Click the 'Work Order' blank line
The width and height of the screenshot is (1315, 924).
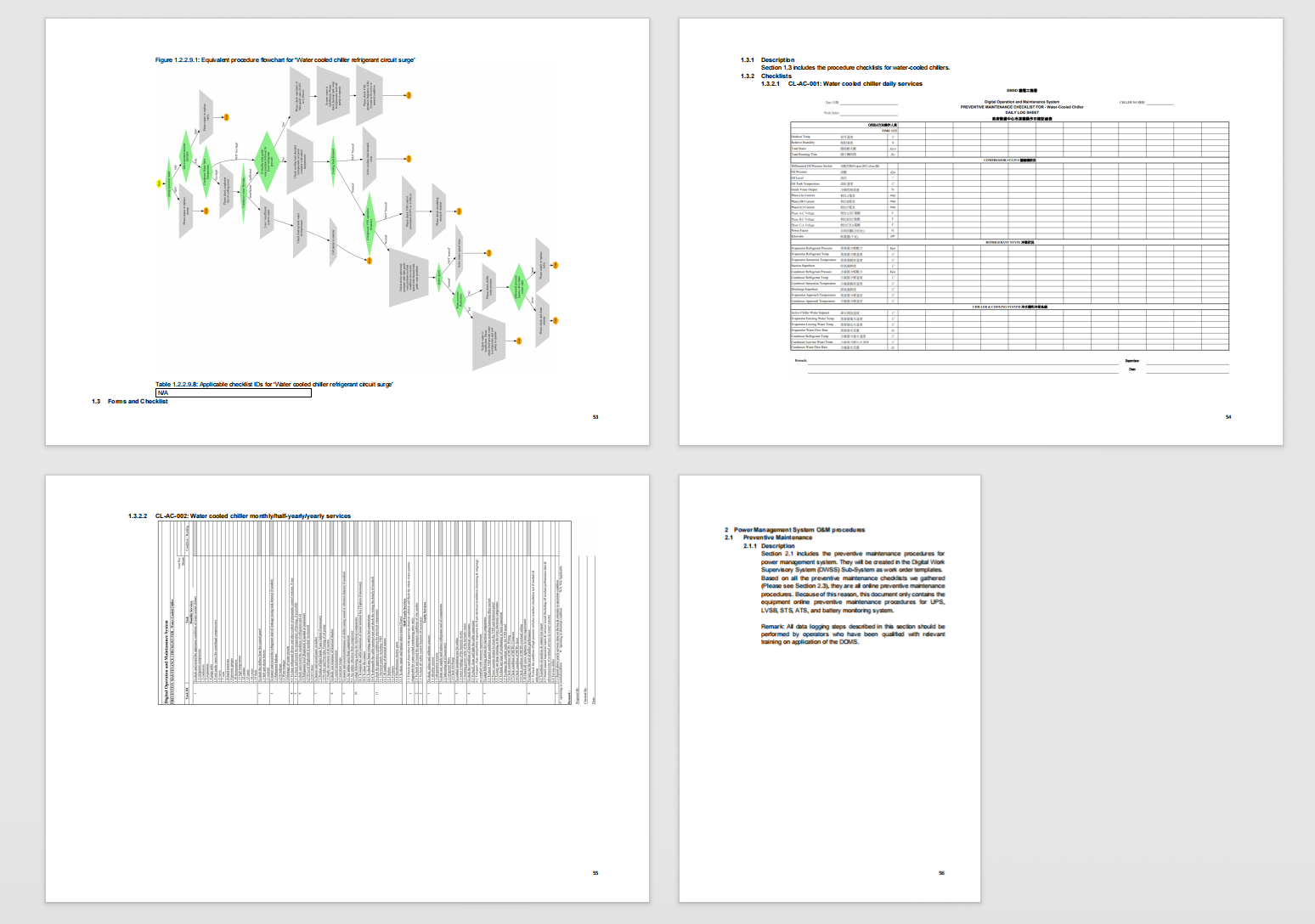point(869,114)
